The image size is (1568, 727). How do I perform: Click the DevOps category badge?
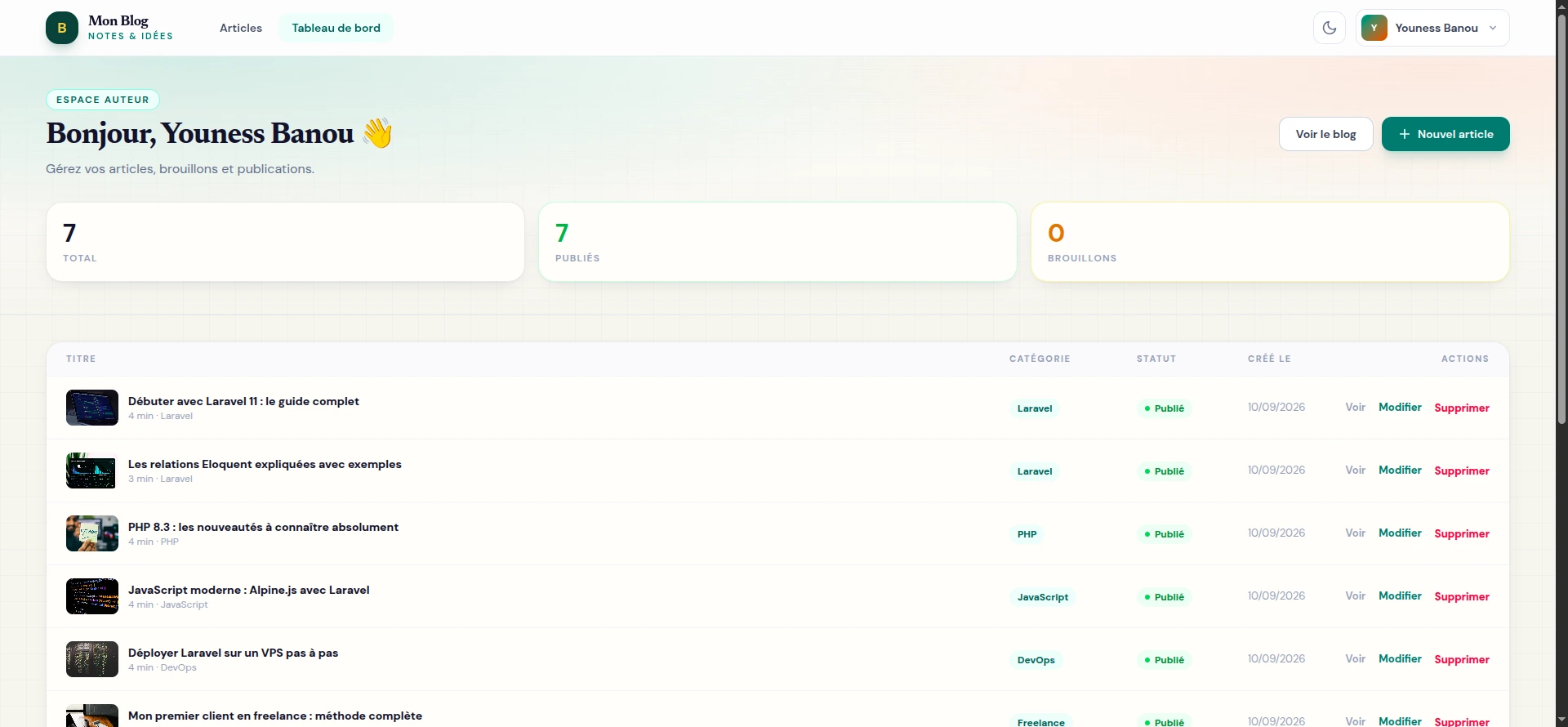tap(1036, 660)
